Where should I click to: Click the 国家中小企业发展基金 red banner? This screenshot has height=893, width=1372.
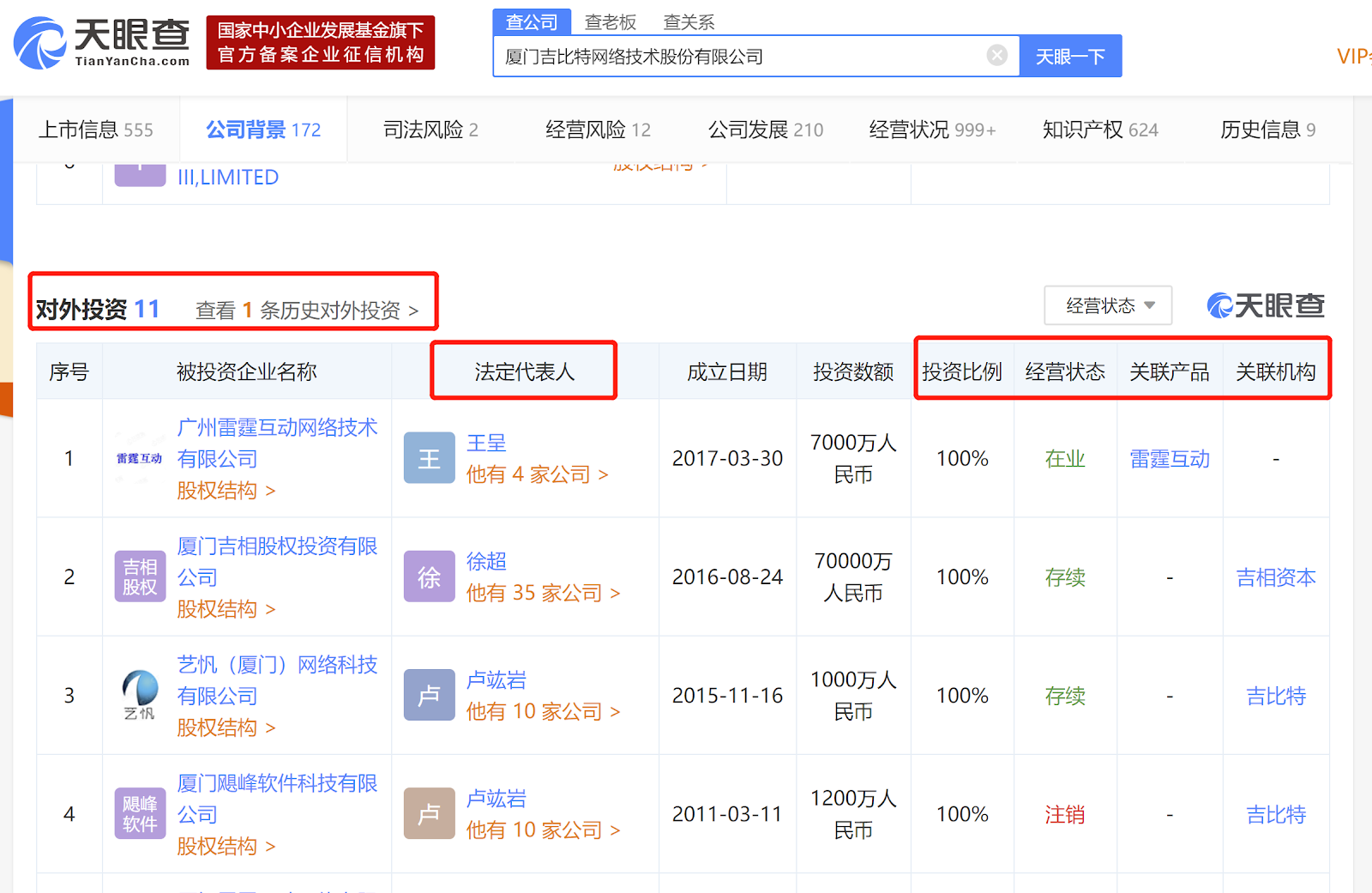(321, 42)
